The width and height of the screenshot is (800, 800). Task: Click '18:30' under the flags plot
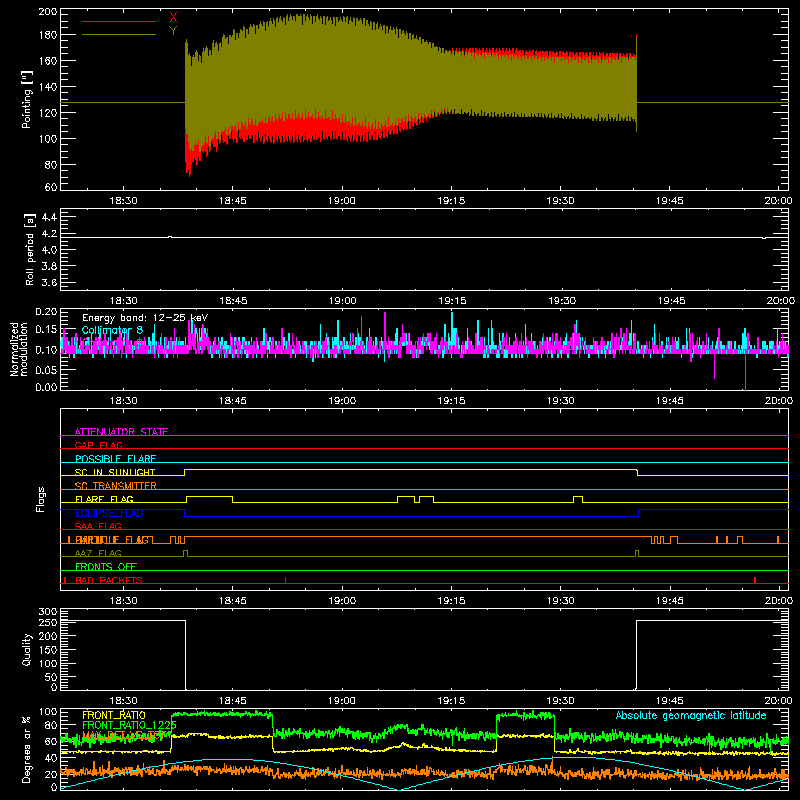[123, 601]
